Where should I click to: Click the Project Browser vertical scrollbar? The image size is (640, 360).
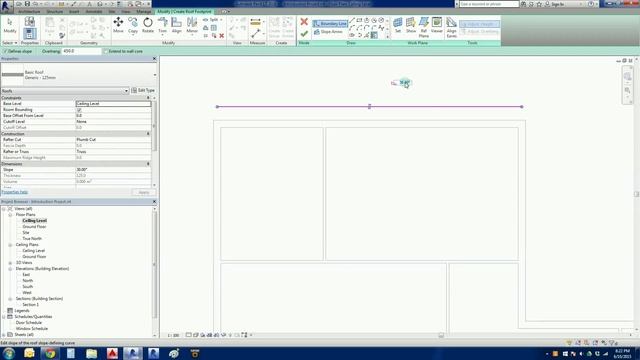coord(155,265)
